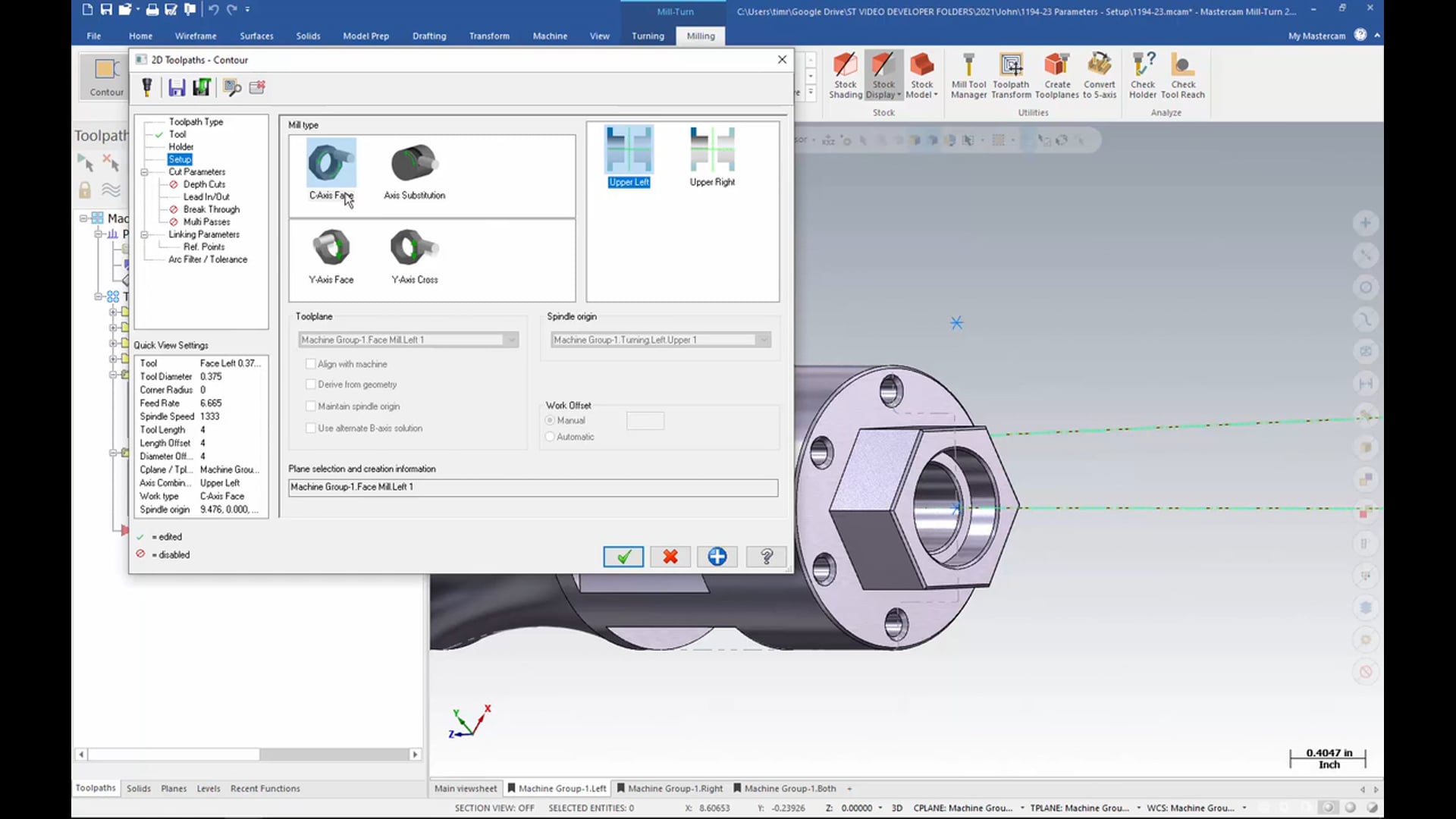This screenshot has width=1456, height=819.
Task: Click the Work Offset number field
Action: click(645, 421)
